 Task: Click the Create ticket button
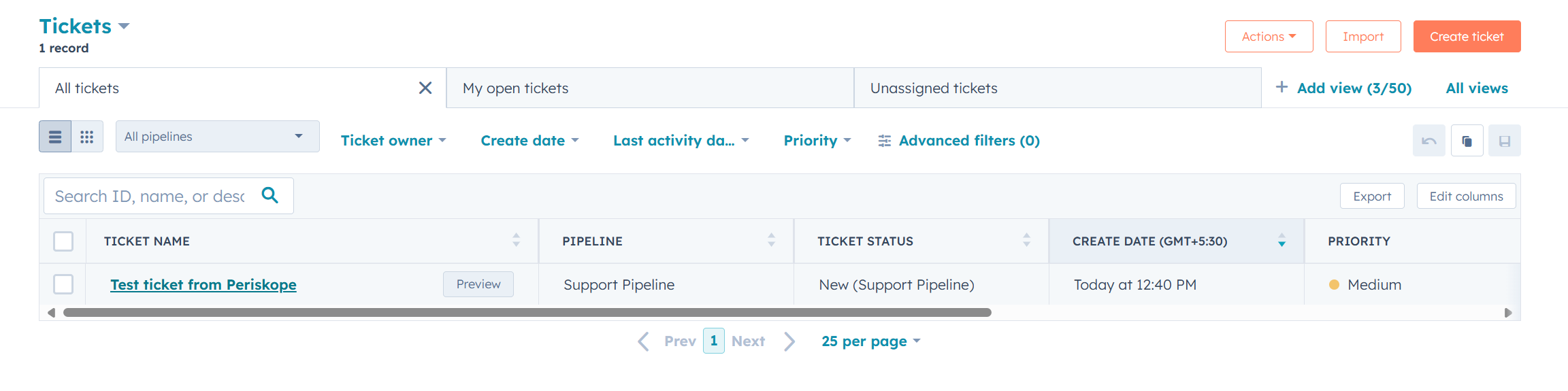(1467, 37)
